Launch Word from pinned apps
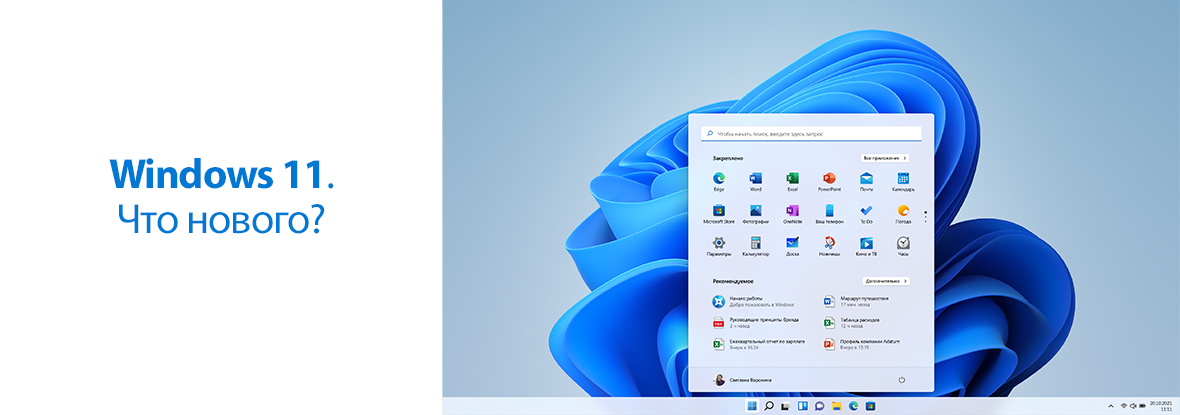Image resolution: width=1180 pixels, height=415 pixels. (756, 181)
